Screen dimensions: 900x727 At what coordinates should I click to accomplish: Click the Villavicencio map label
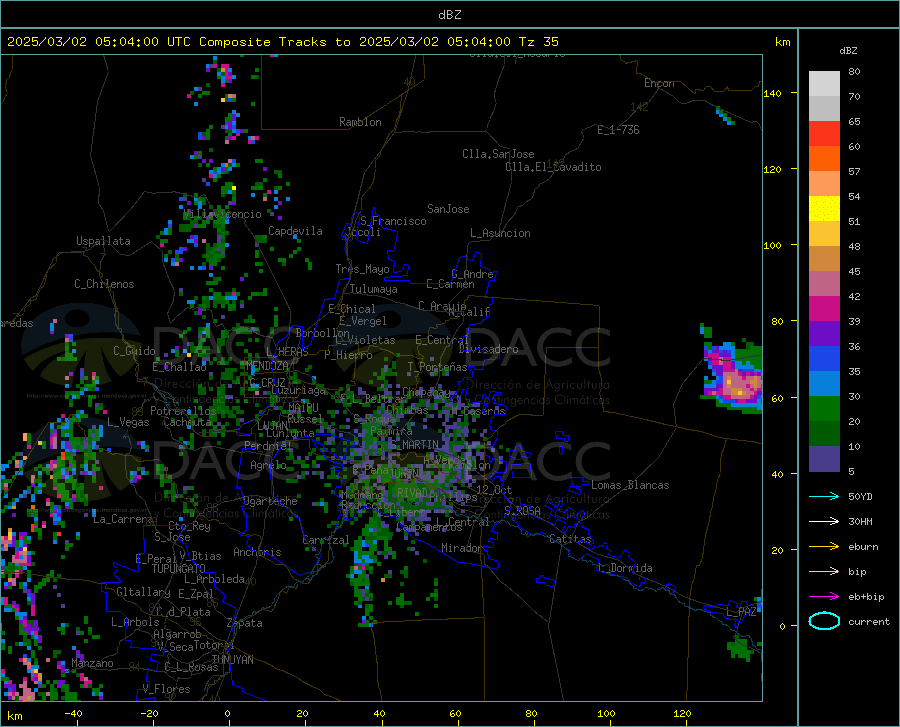[x=223, y=214]
